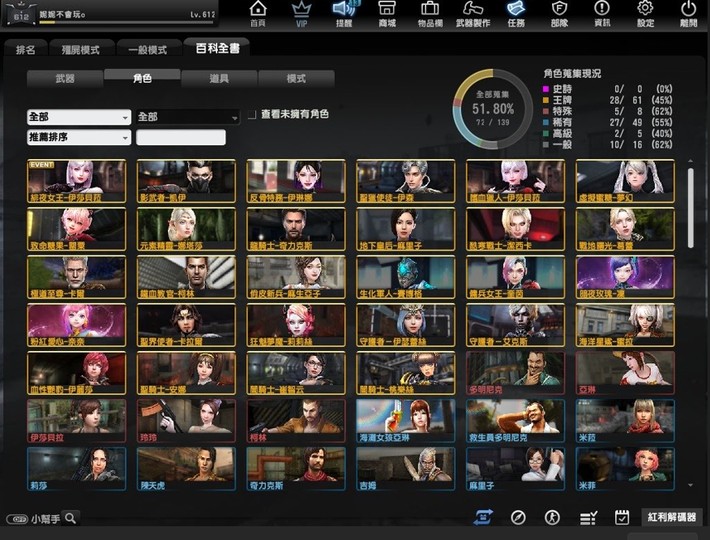Open the 資訊 info icon
The height and width of the screenshot is (540, 710).
[x=602, y=14]
